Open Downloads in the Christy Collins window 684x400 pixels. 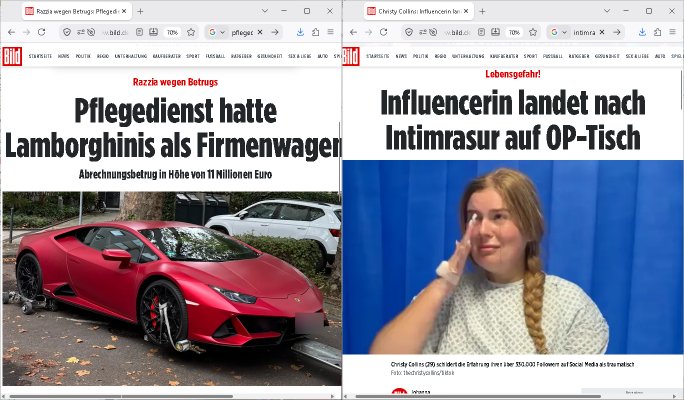click(x=642, y=32)
